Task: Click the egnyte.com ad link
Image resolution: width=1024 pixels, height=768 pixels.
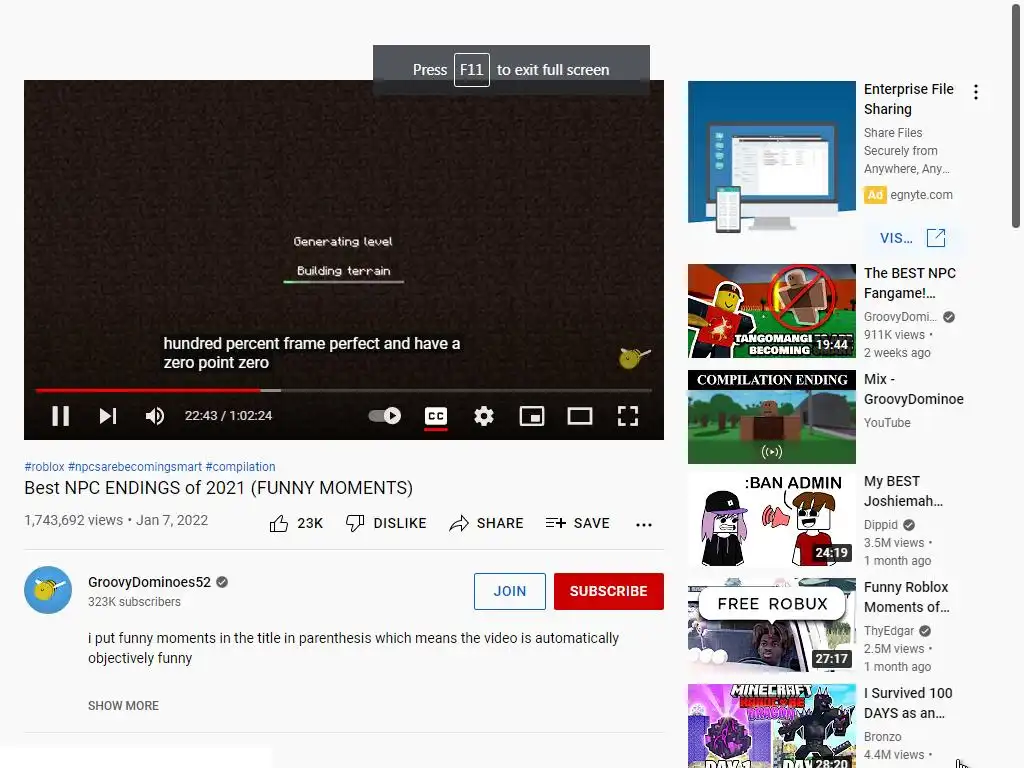Action: click(x=921, y=195)
